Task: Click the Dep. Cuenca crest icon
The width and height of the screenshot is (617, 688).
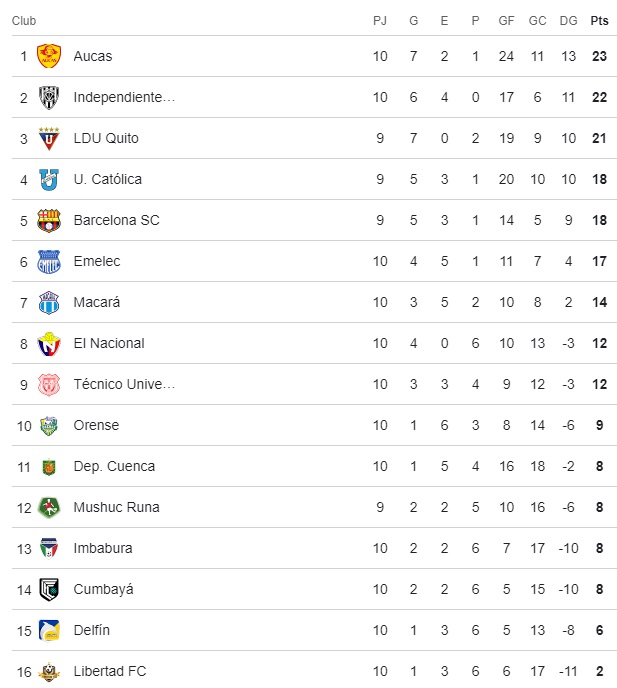Action: pyautogui.click(x=49, y=466)
